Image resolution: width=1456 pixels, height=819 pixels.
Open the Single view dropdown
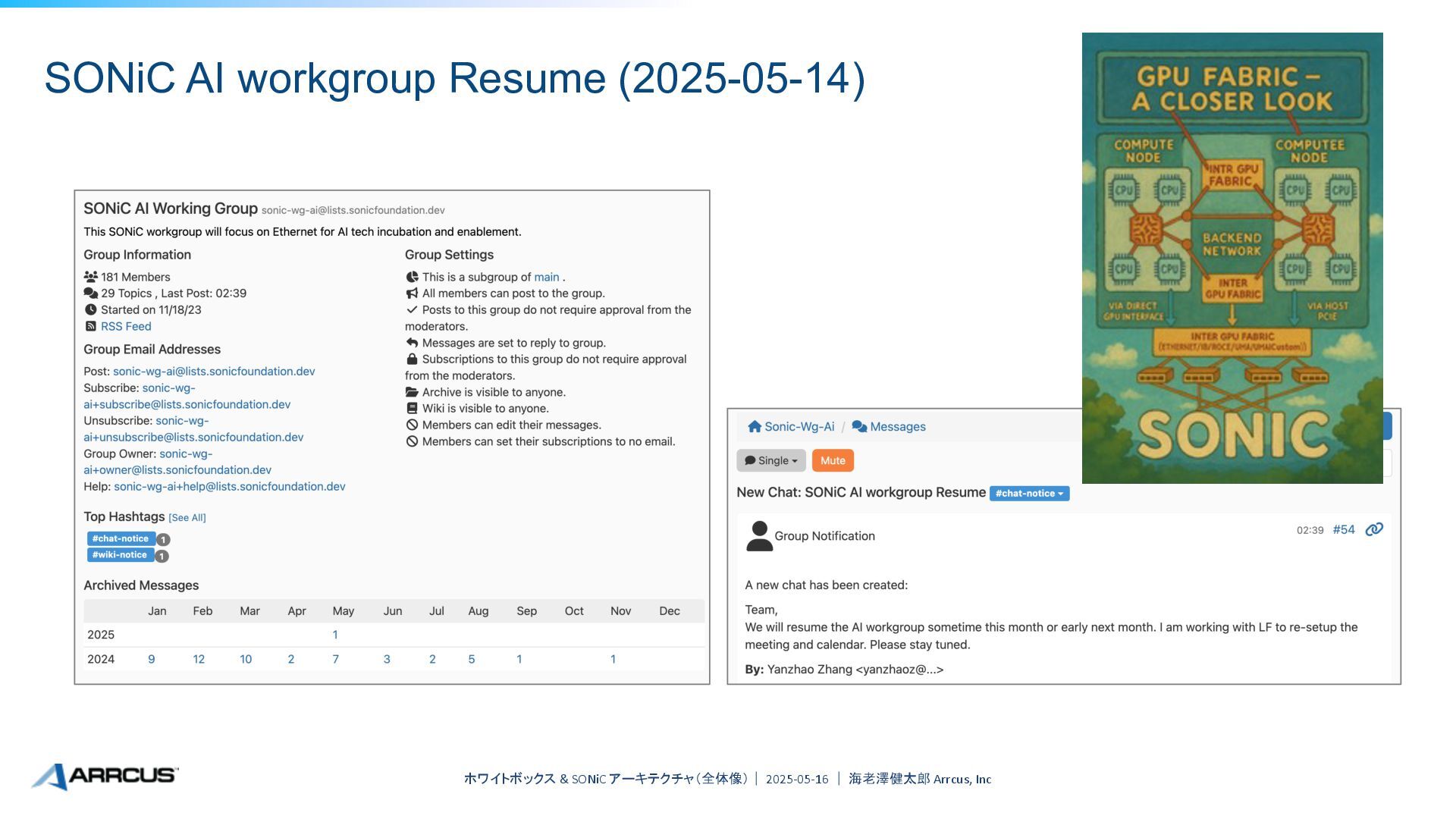pyautogui.click(x=770, y=460)
